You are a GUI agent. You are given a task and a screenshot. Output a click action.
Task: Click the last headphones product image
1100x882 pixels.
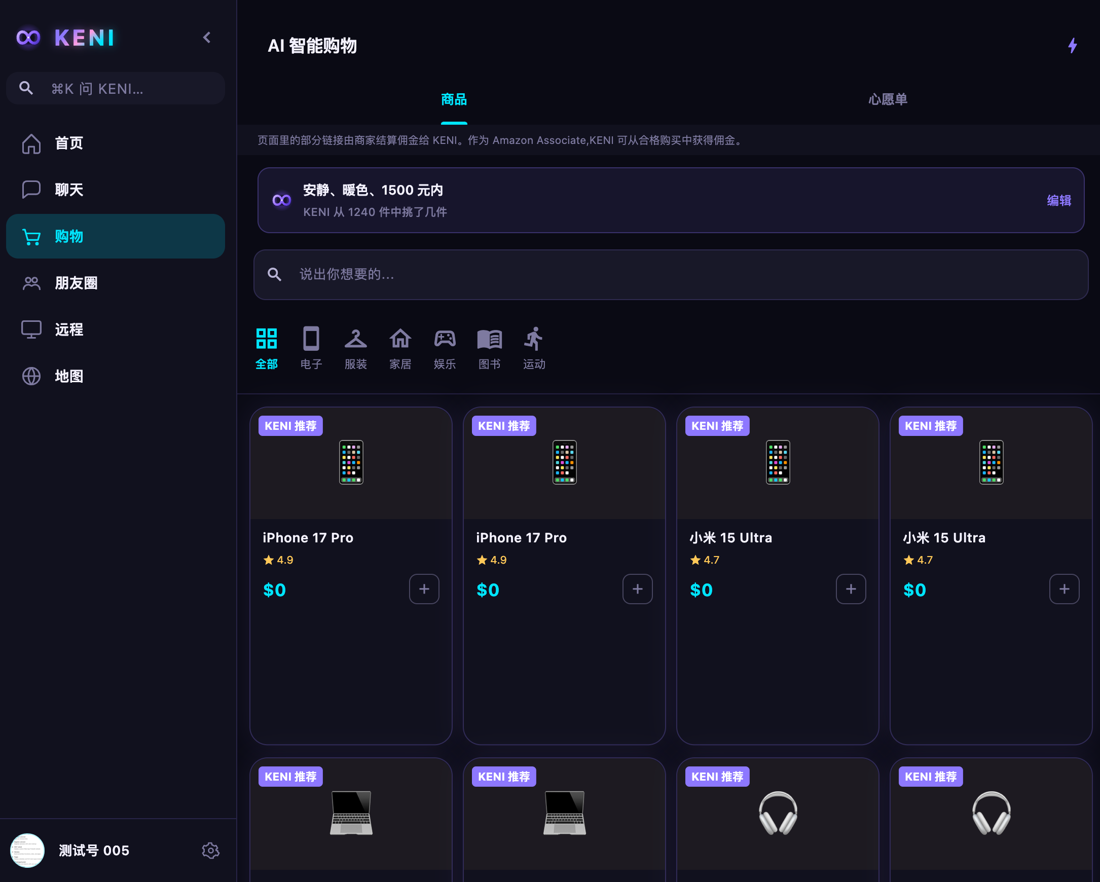point(991,814)
